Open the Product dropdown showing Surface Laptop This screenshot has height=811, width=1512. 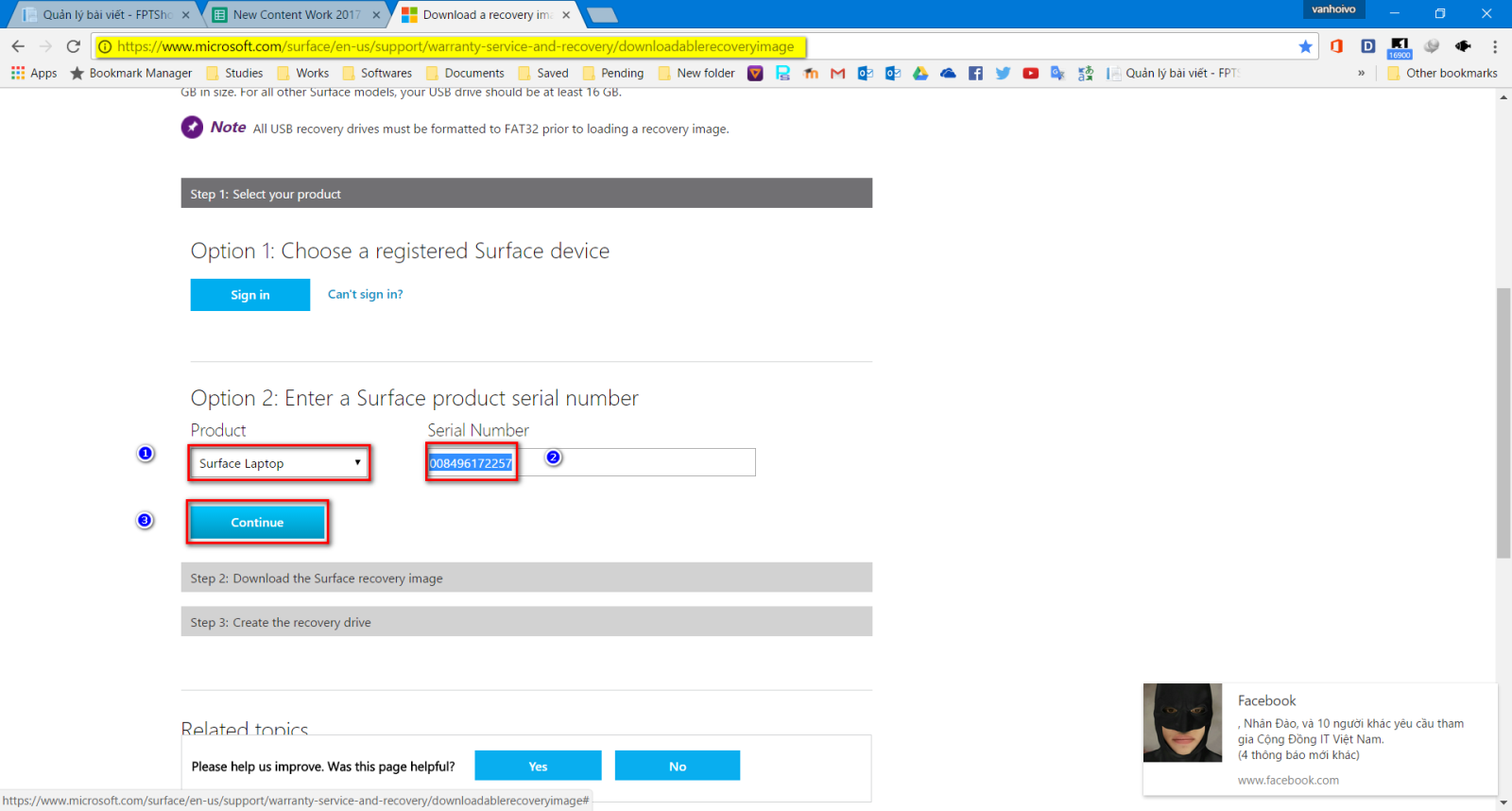[x=279, y=463]
